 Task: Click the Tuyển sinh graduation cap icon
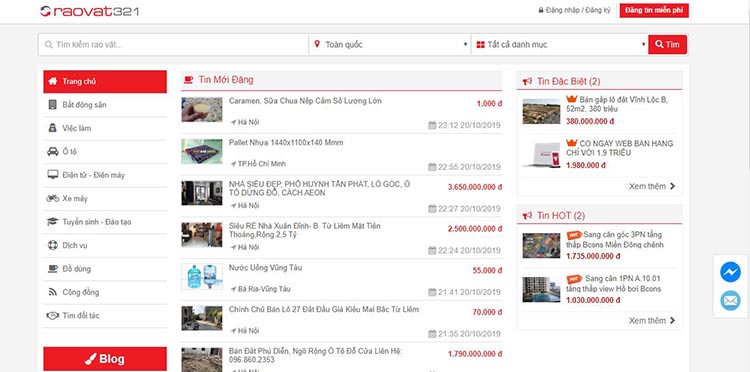(53, 222)
